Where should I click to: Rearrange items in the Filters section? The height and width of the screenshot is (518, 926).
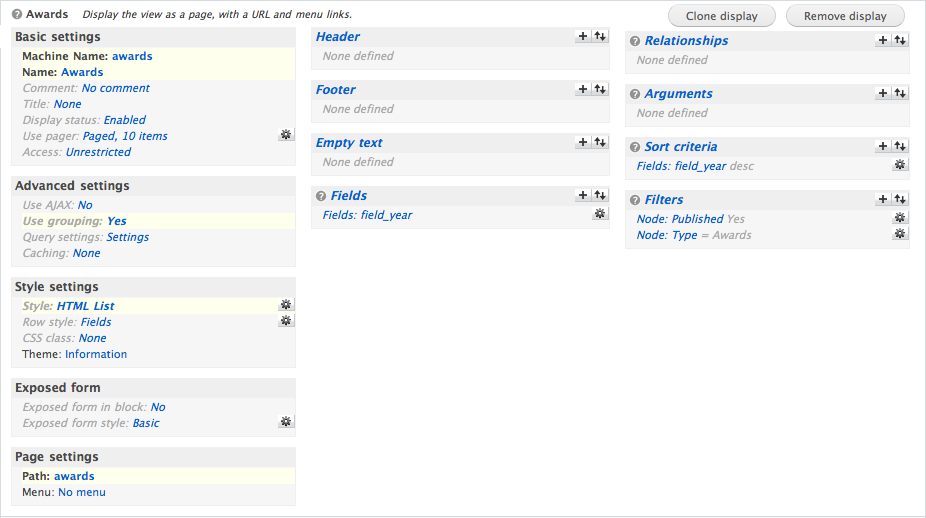tap(900, 199)
